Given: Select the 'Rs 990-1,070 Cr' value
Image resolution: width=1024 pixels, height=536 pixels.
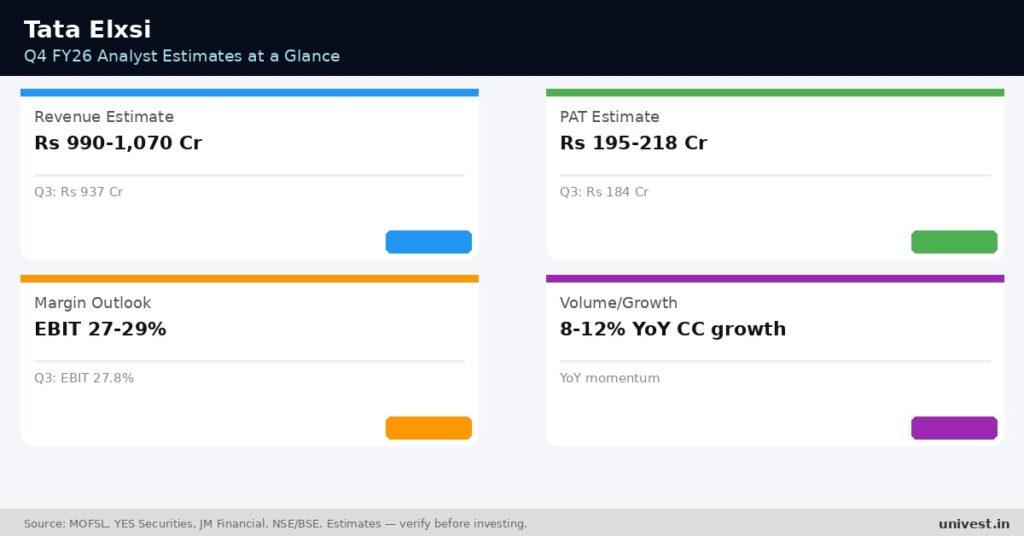Looking at the screenshot, I should [118, 143].
